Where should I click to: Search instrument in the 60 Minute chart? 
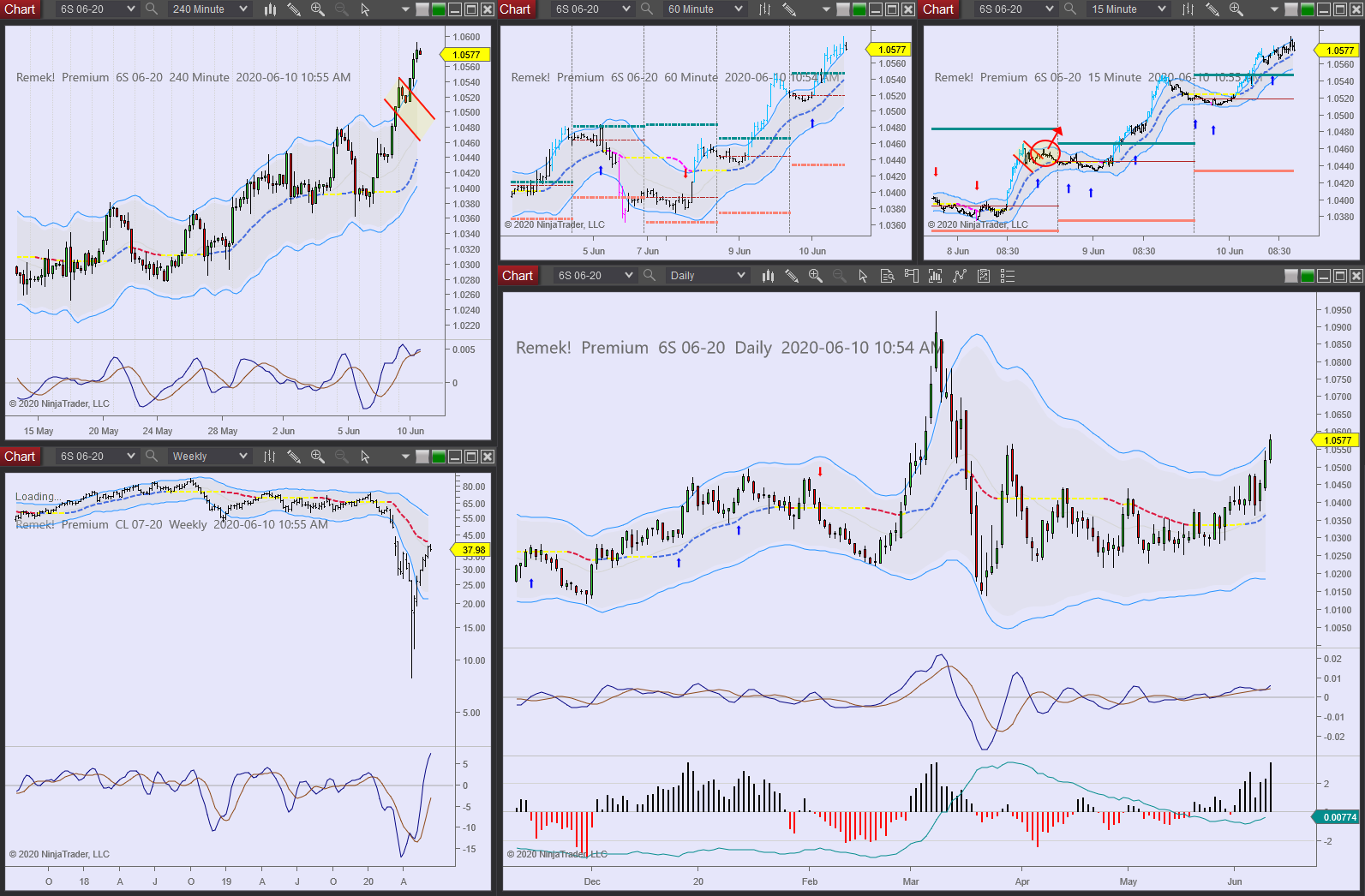[647, 9]
